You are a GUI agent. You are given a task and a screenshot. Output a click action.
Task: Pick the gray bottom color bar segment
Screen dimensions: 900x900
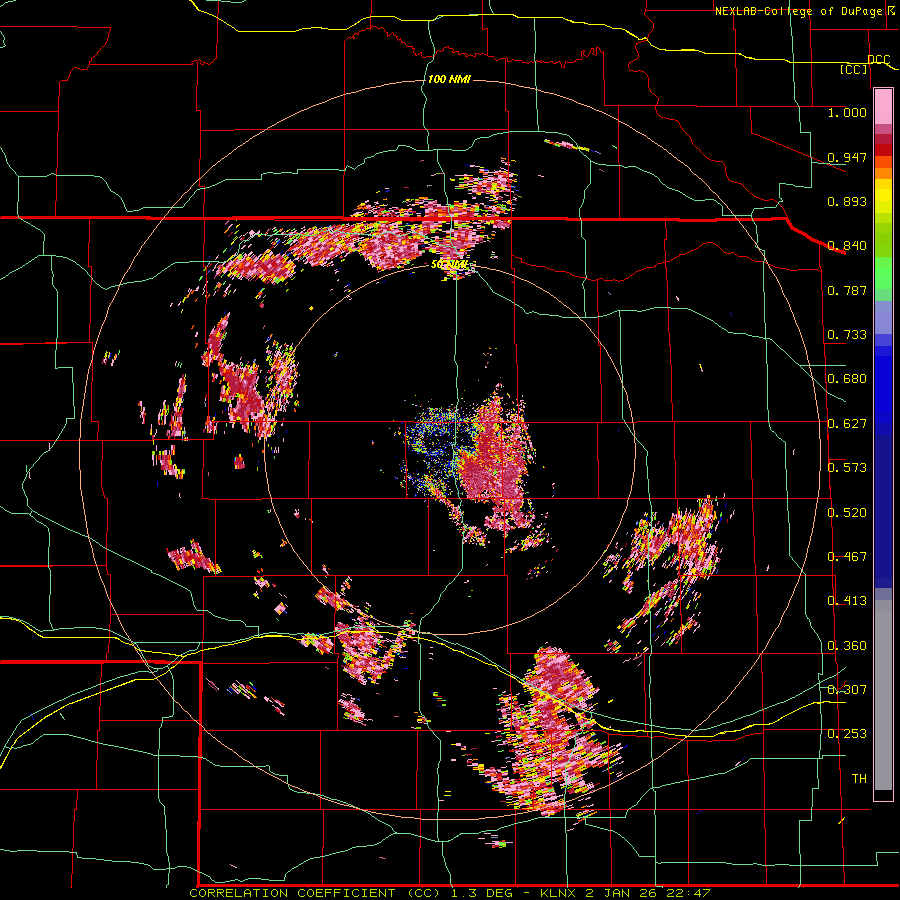point(883,695)
